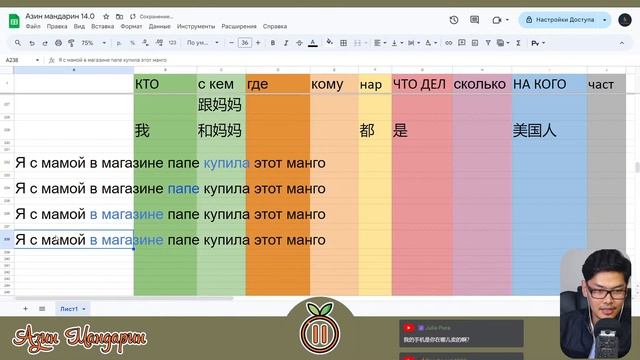Toggle italic formatting

(286, 43)
